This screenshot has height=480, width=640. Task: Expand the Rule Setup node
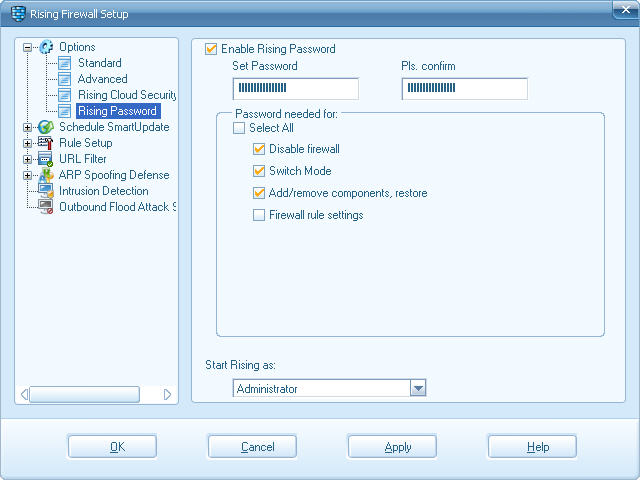click(x=27, y=143)
